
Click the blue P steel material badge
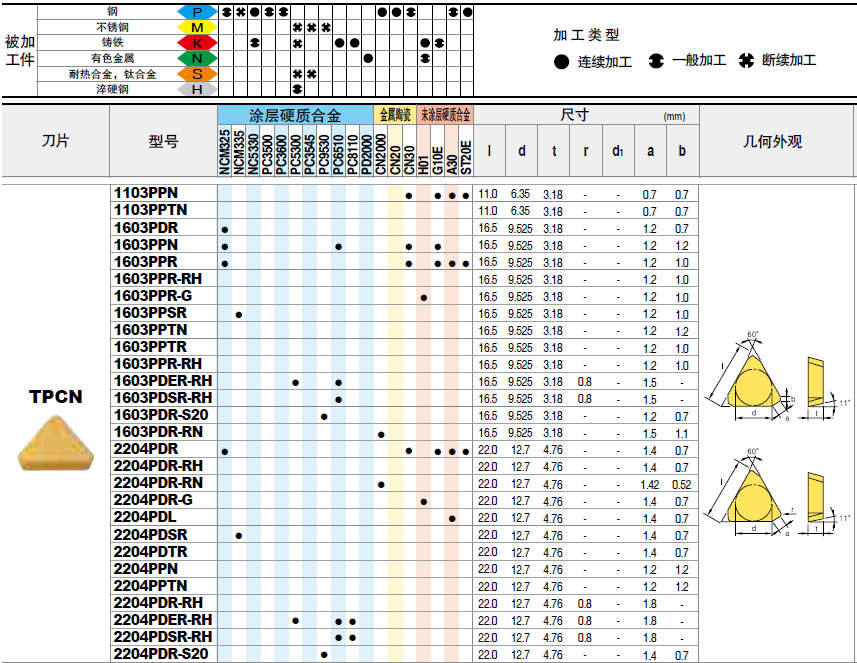[x=197, y=11]
